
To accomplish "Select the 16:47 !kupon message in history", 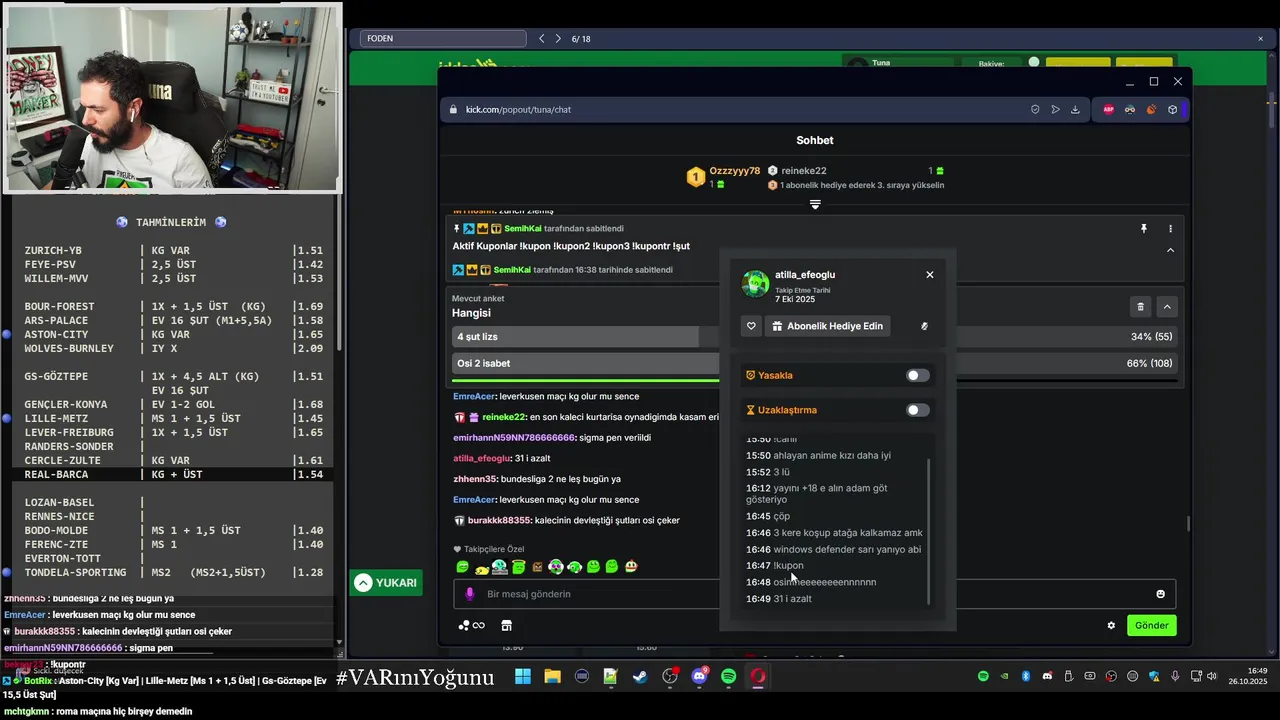I will [774, 566].
